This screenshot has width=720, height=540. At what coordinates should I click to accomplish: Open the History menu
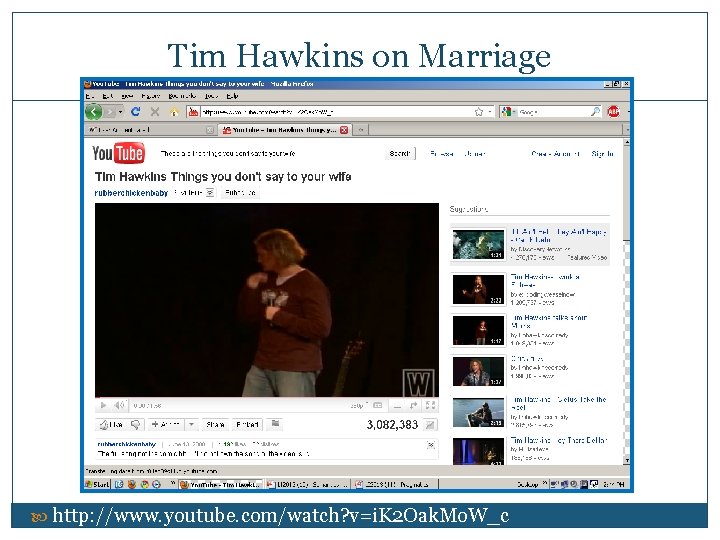151,96
